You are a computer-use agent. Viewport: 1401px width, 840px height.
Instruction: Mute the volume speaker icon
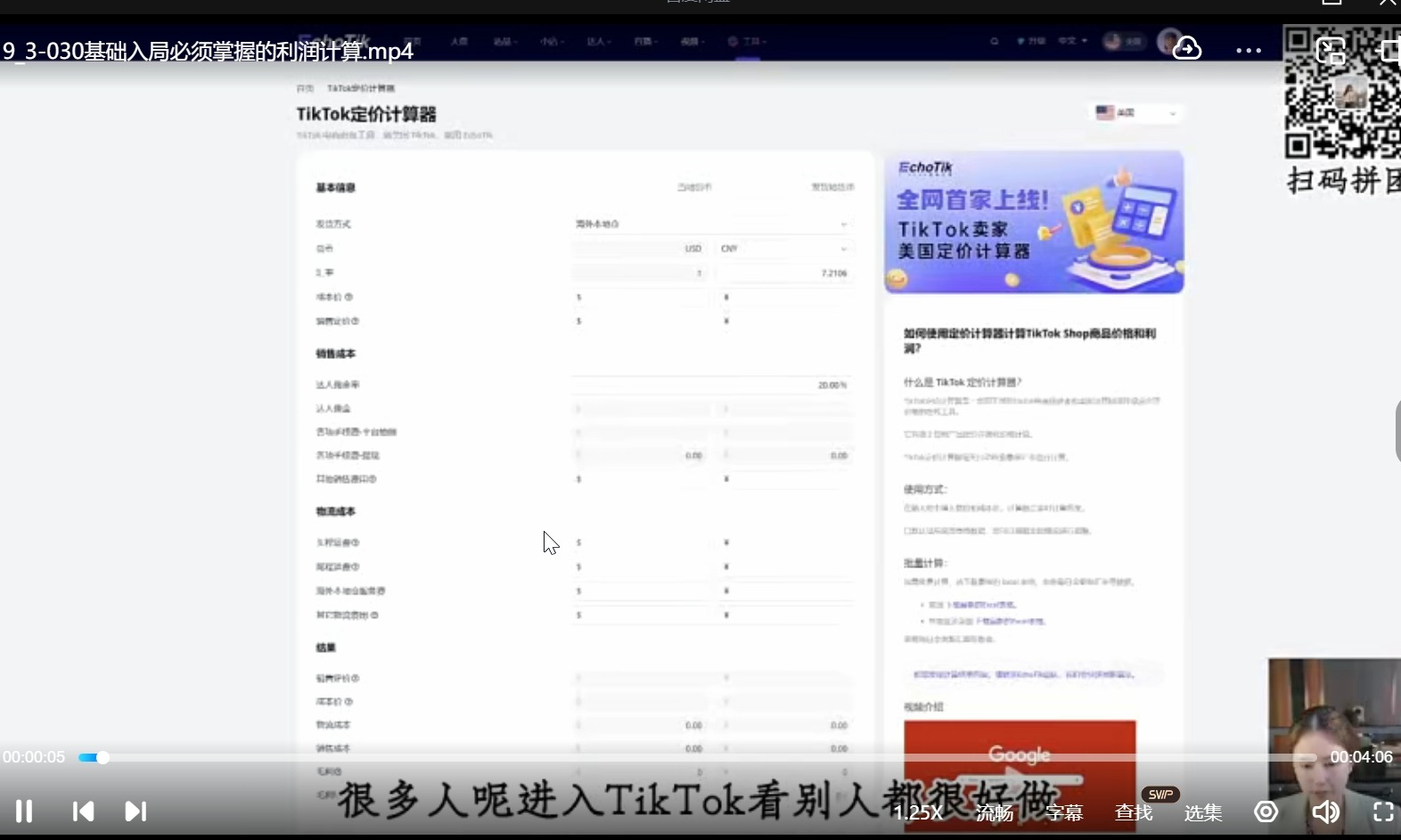tap(1325, 811)
